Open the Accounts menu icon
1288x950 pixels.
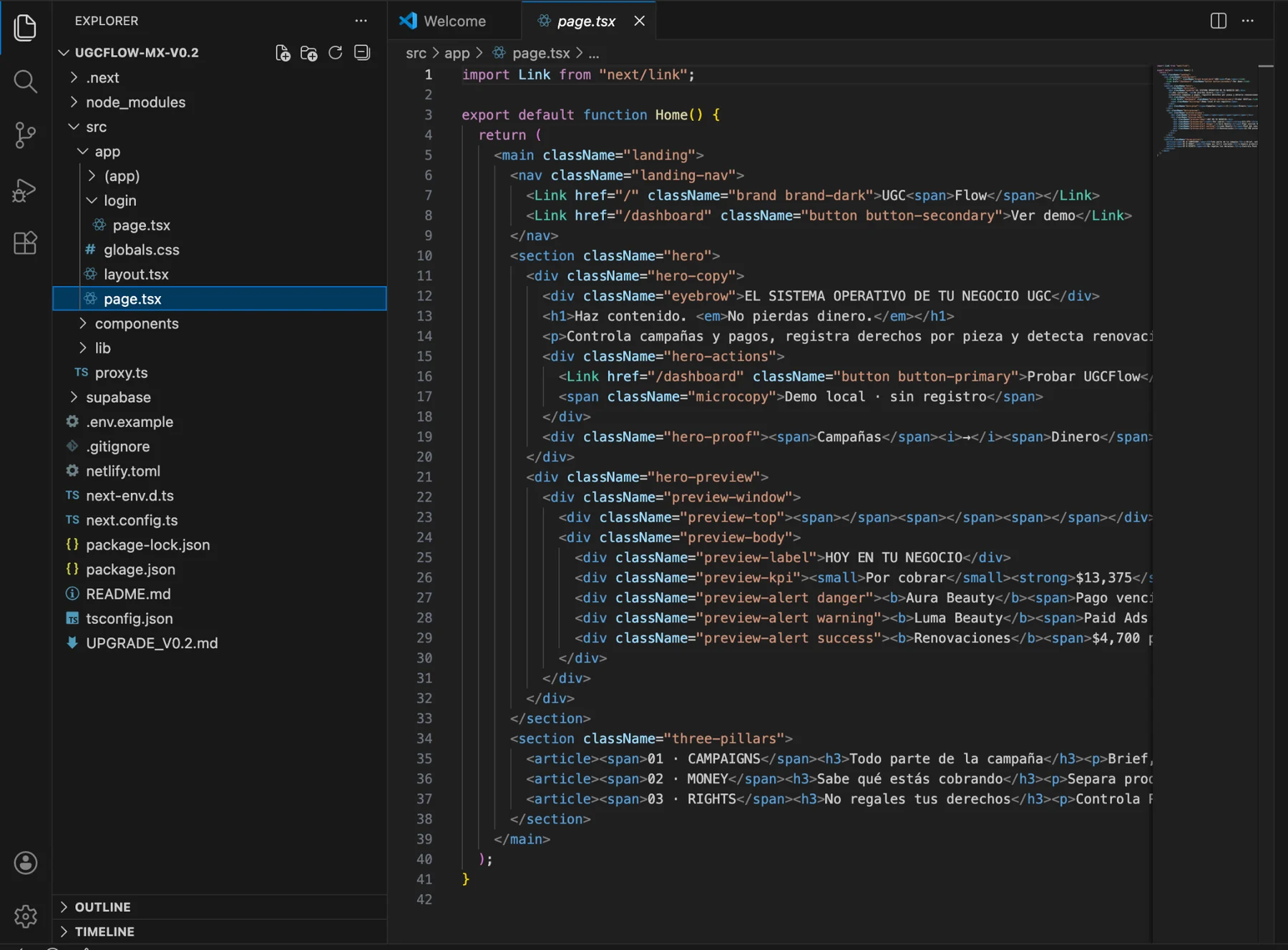tap(26, 863)
